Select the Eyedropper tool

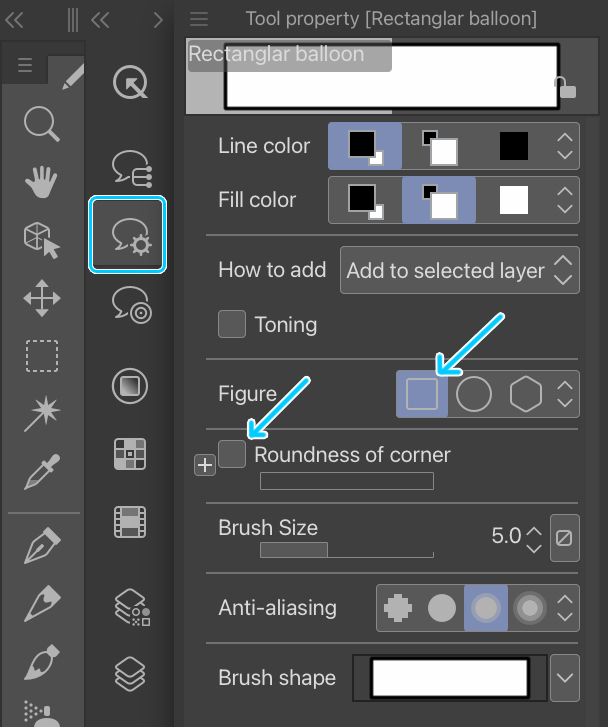[42, 469]
